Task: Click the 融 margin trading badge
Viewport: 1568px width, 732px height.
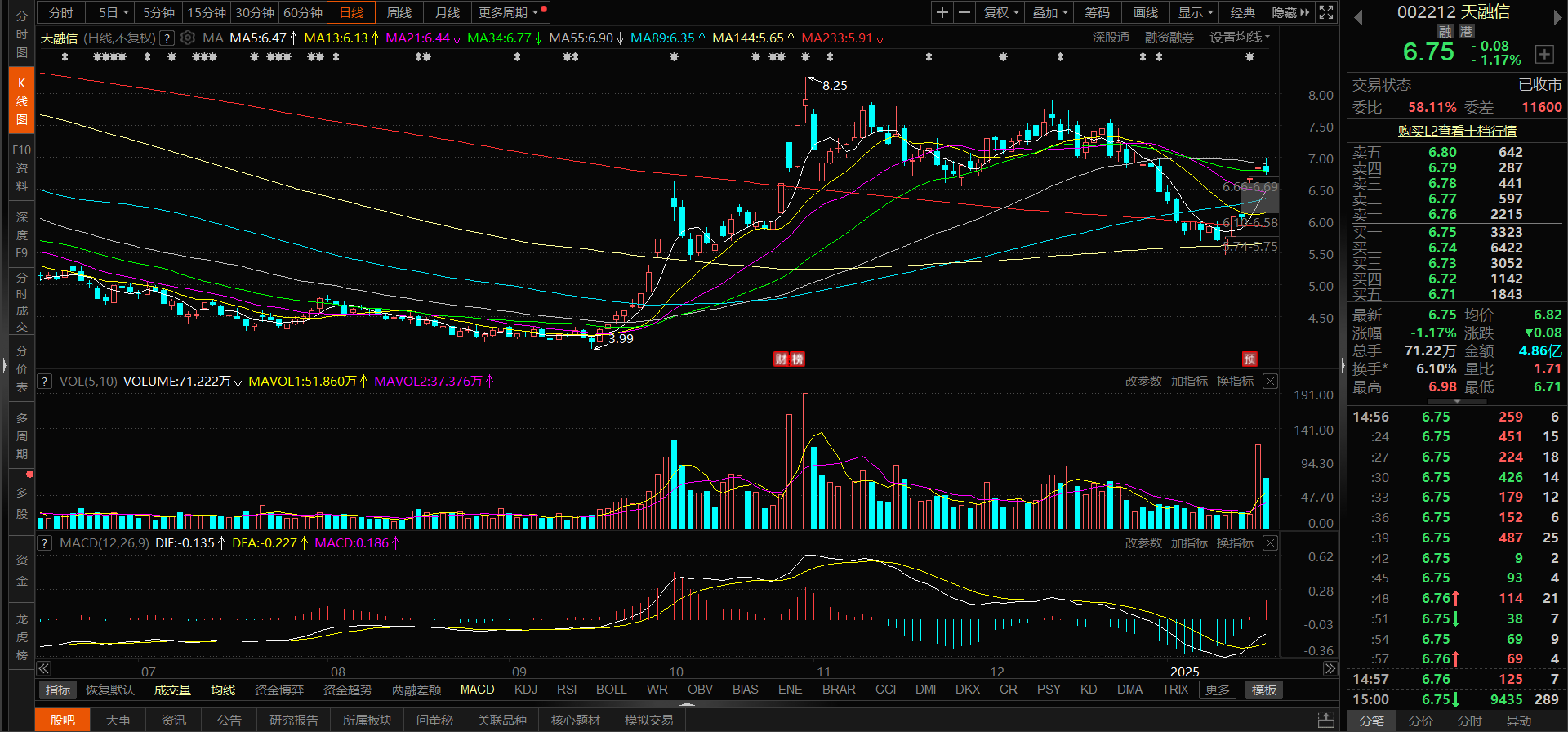Action: [1445, 31]
